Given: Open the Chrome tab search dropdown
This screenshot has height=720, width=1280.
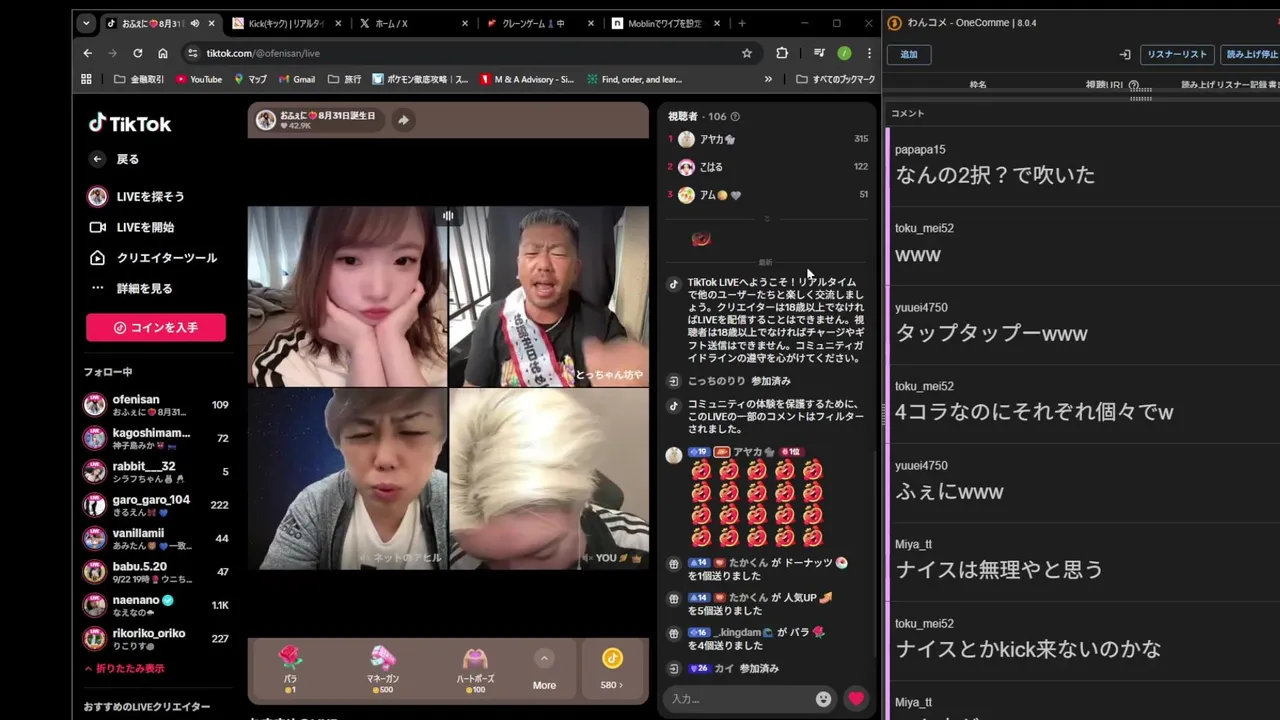Looking at the screenshot, I should [x=86, y=23].
